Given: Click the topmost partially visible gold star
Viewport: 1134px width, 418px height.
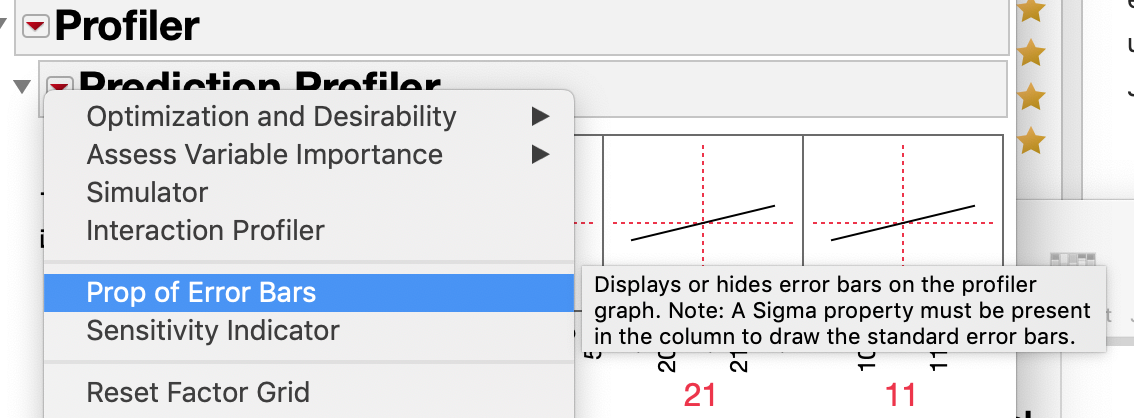Looking at the screenshot, I should (1030, 10).
